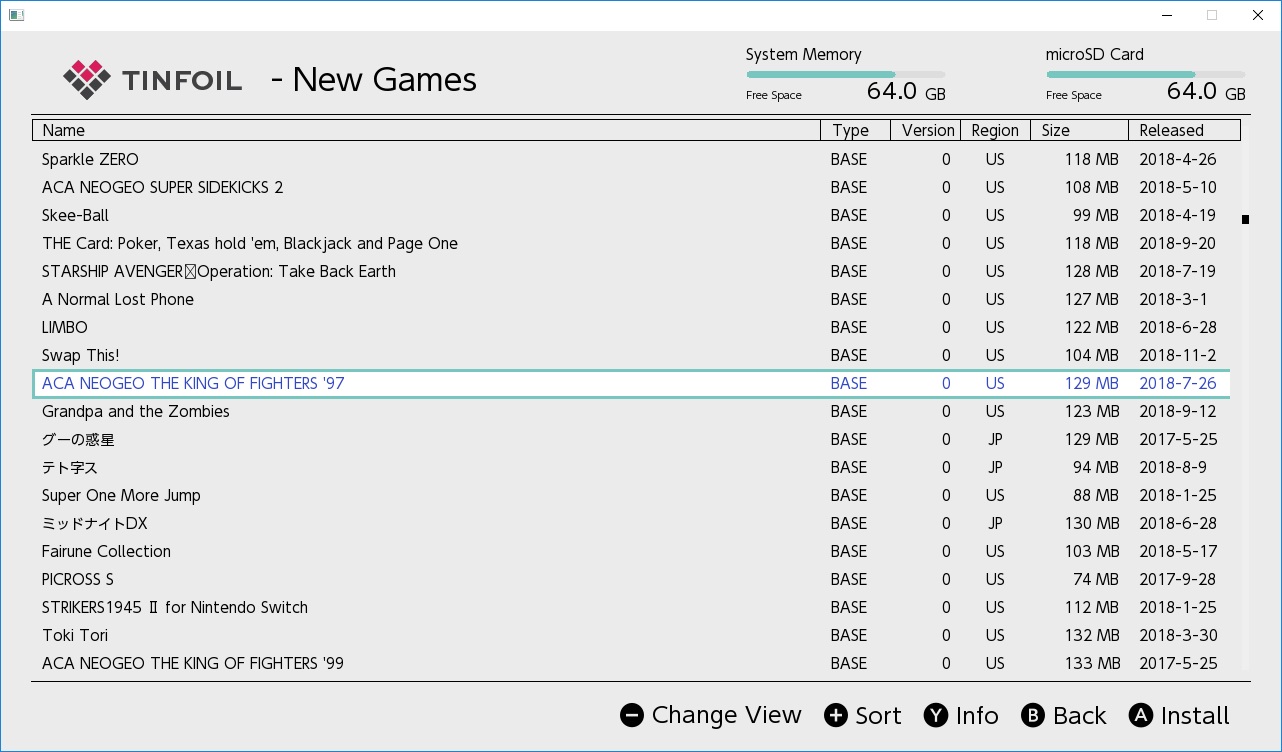
Task: Select Grandpa and the Zombies
Action: click(632, 411)
